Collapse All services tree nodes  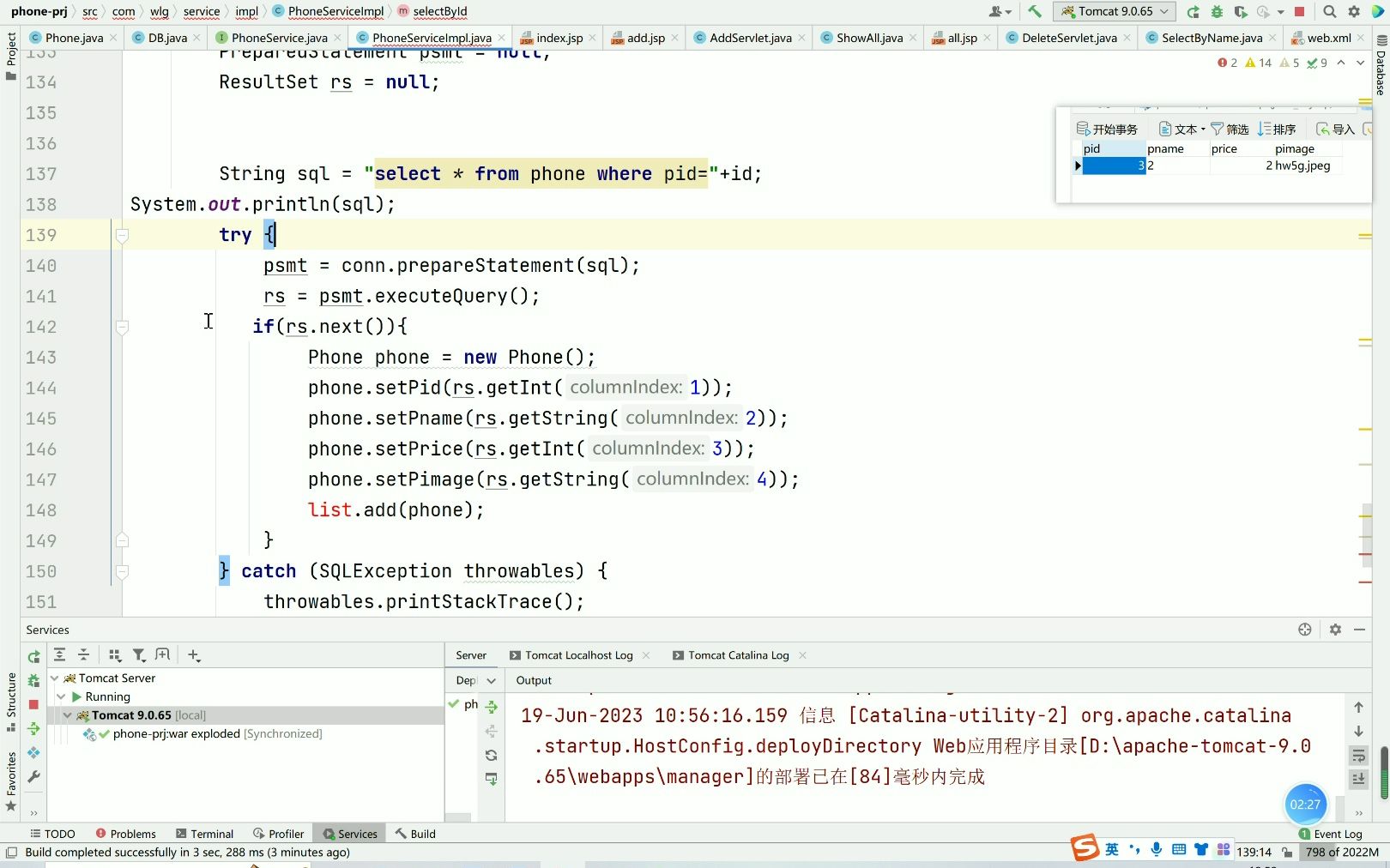coord(83,655)
